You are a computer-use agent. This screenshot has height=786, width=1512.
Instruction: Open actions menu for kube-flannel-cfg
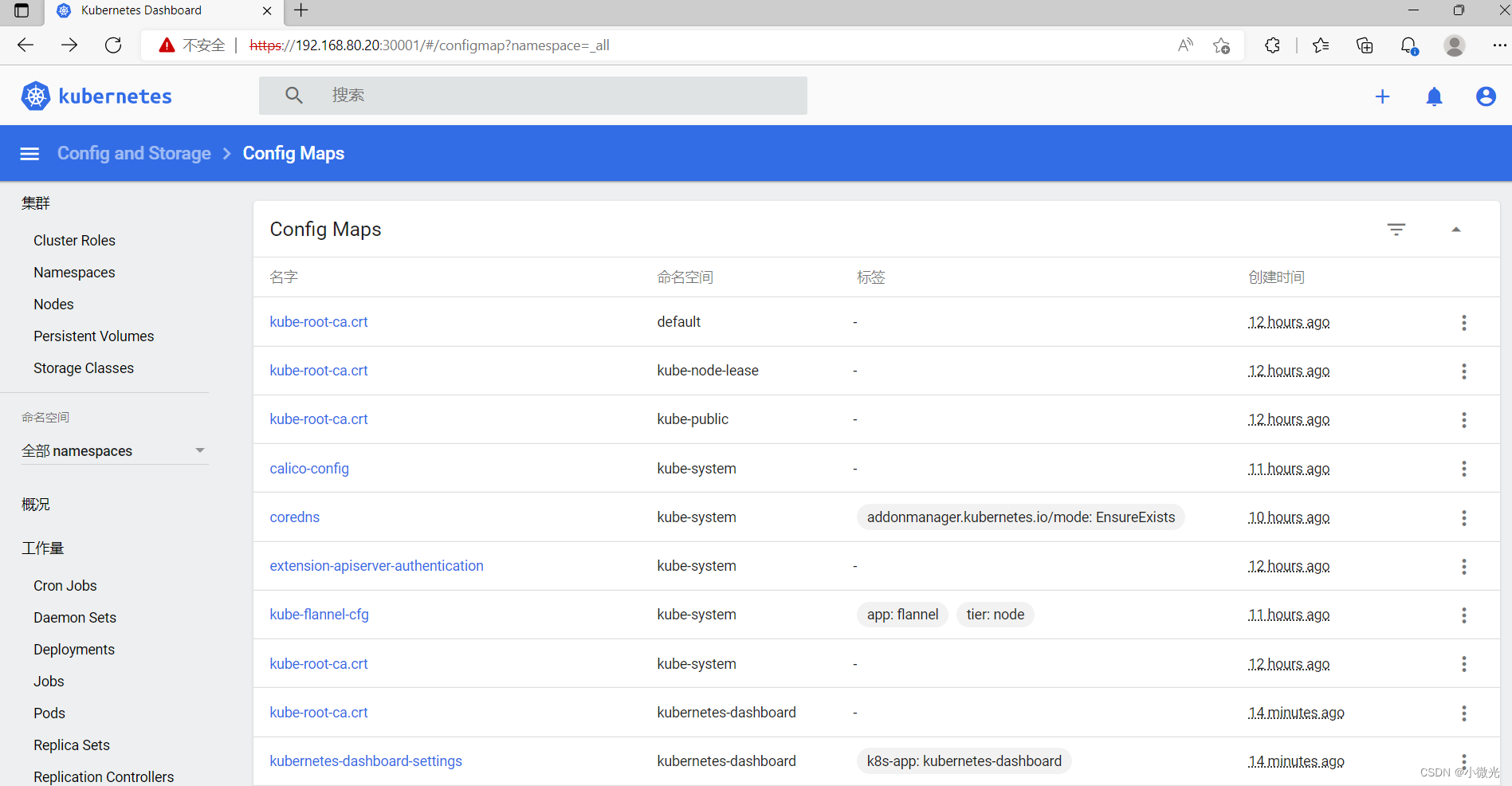[x=1464, y=615]
